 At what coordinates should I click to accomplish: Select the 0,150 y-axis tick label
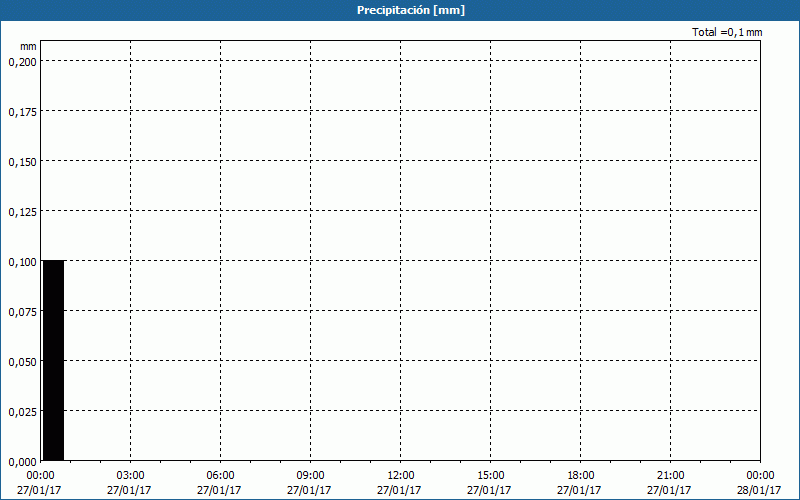coord(22,161)
